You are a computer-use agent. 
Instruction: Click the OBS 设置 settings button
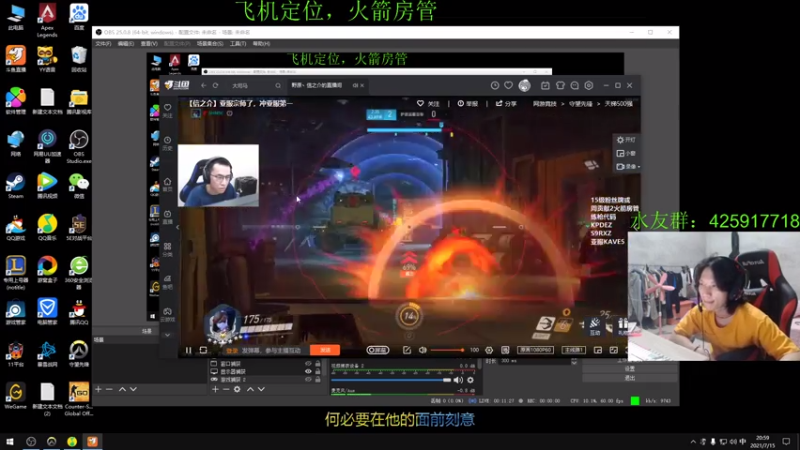click(x=630, y=368)
